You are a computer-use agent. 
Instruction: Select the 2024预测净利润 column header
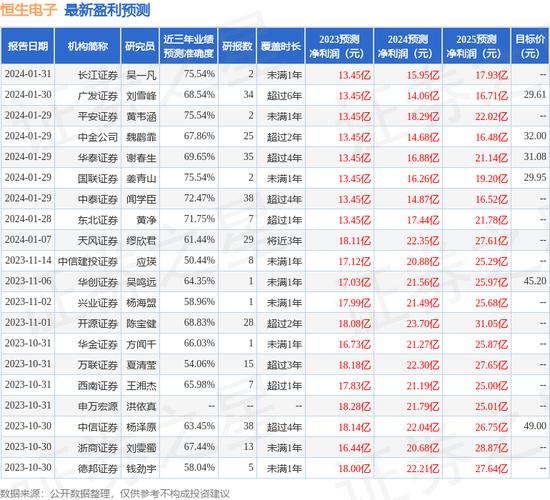click(x=408, y=46)
